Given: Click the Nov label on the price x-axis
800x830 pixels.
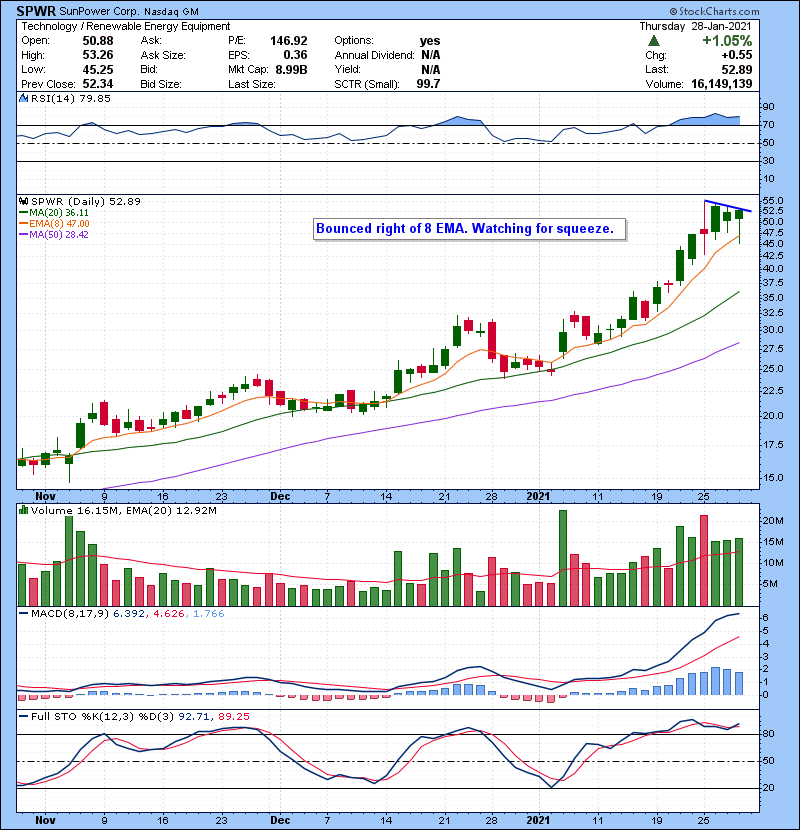Looking at the screenshot, I should click(45, 495).
